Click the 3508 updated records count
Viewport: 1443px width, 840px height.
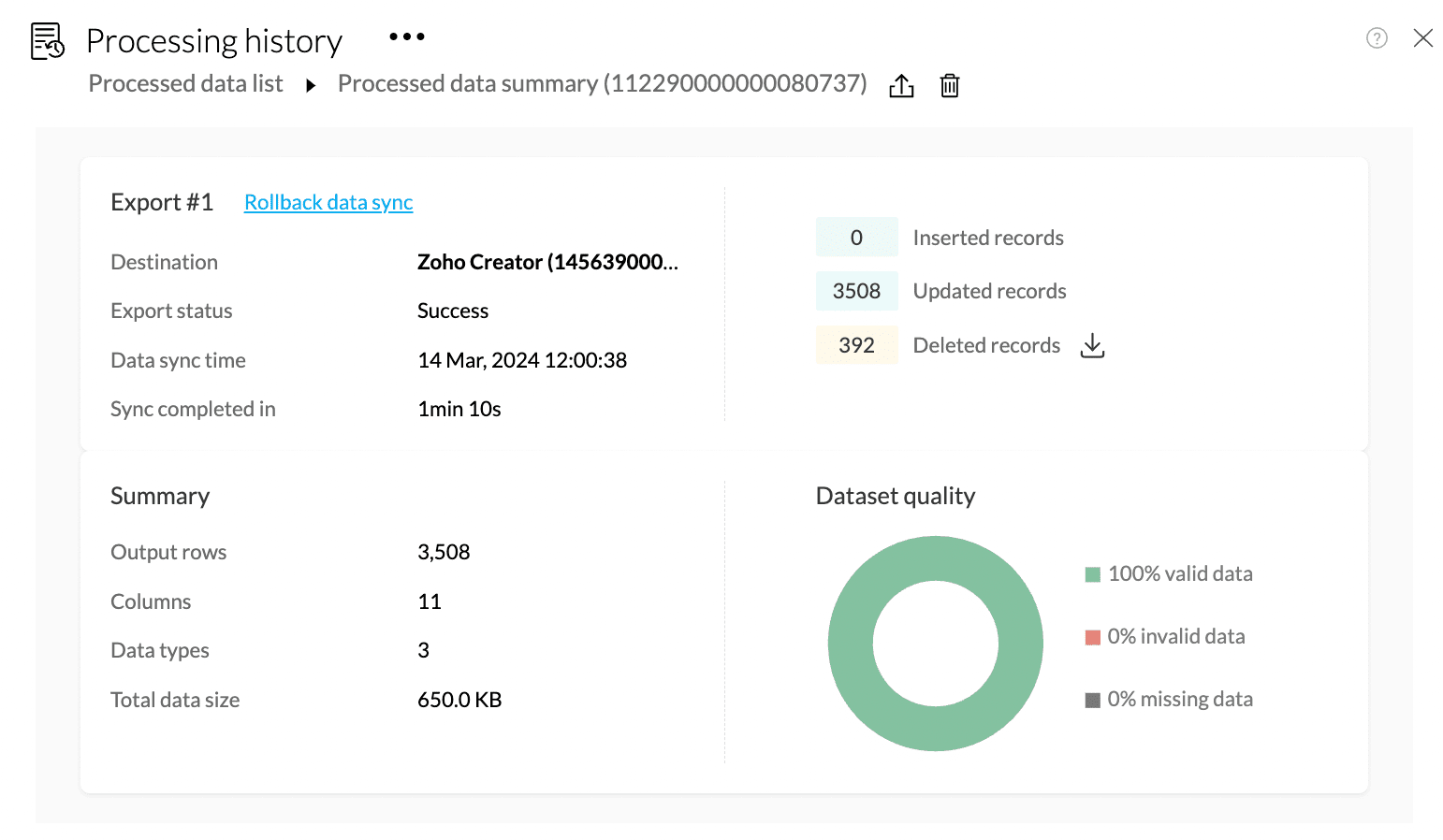pyautogui.click(x=856, y=292)
